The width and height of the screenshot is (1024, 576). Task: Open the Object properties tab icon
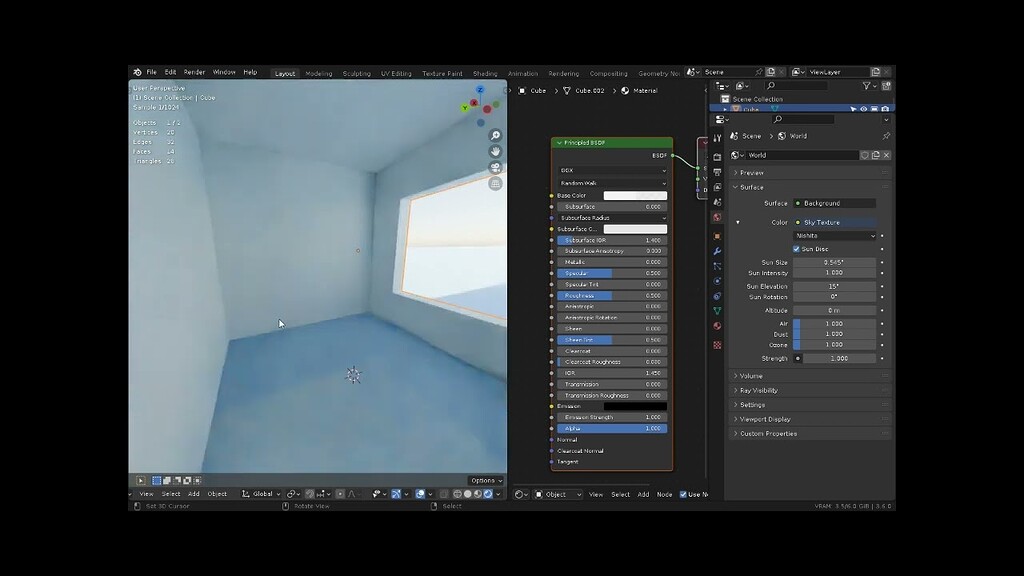[x=717, y=236]
